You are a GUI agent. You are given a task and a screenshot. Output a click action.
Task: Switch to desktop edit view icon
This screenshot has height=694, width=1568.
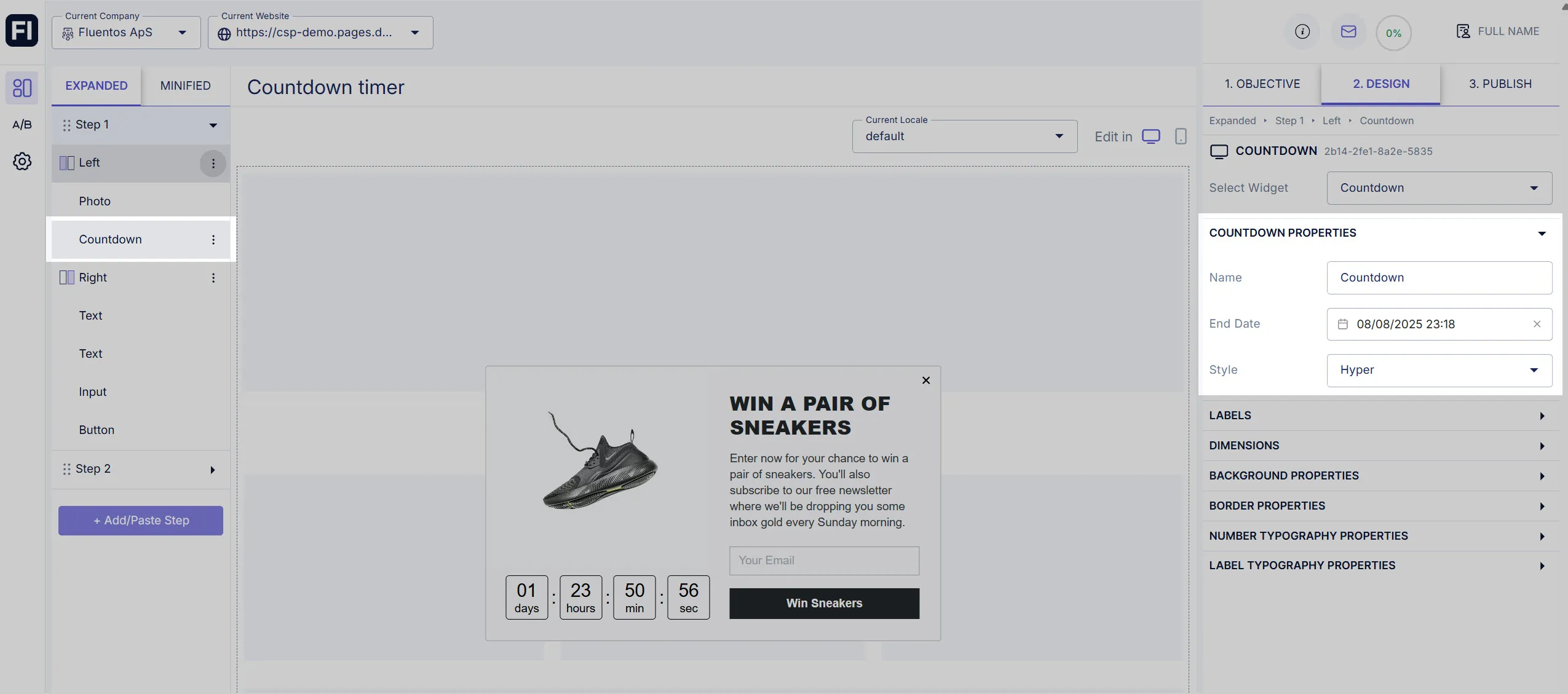(x=1150, y=136)
